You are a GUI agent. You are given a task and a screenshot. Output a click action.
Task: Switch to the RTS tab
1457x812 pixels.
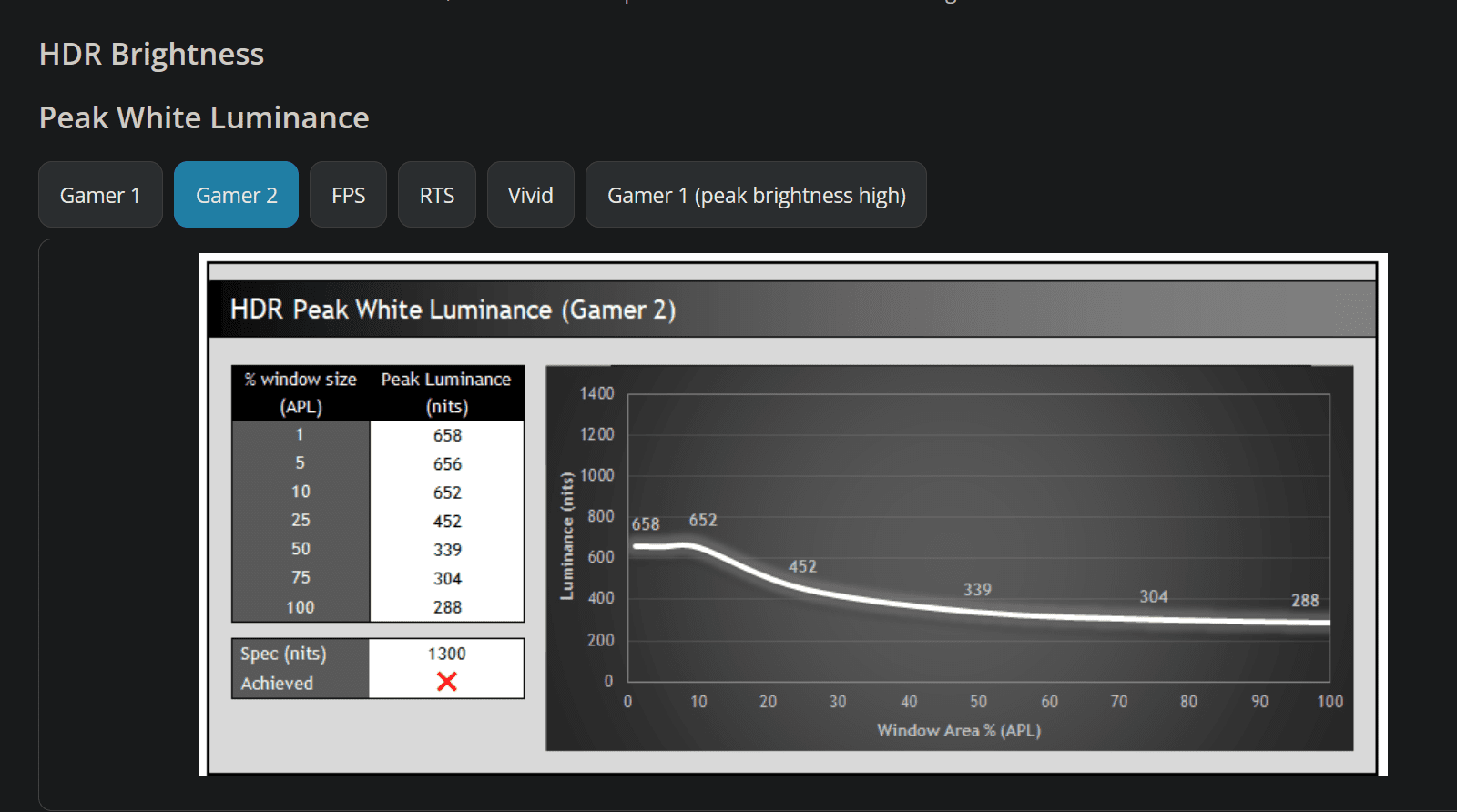click(x=437, y=195)
